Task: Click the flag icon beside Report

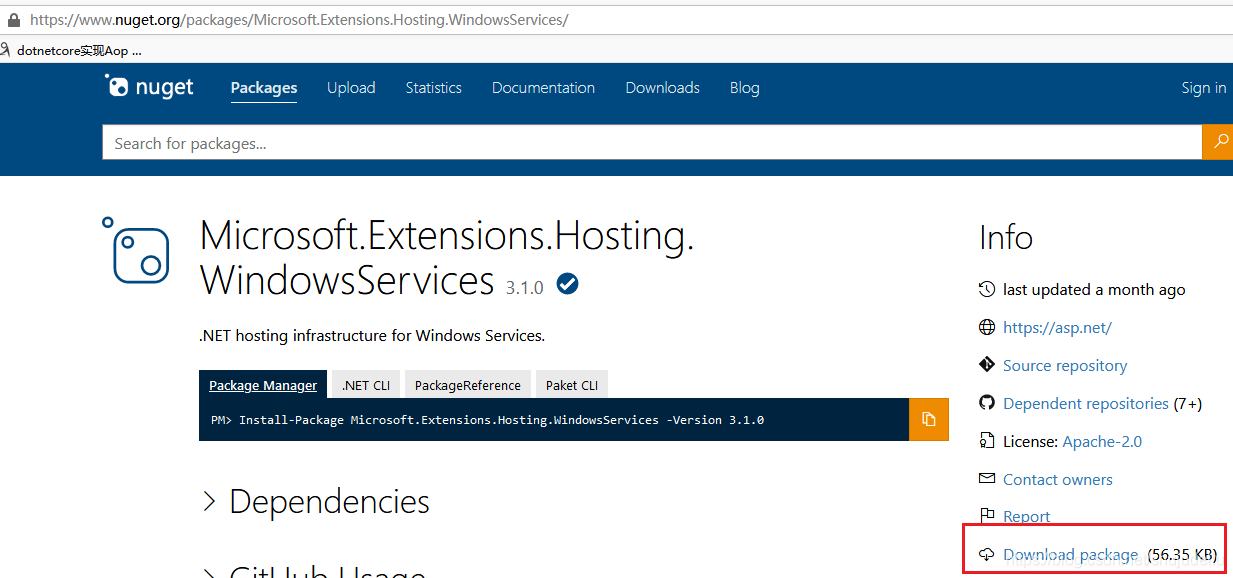Action: [x=987, y=516]
